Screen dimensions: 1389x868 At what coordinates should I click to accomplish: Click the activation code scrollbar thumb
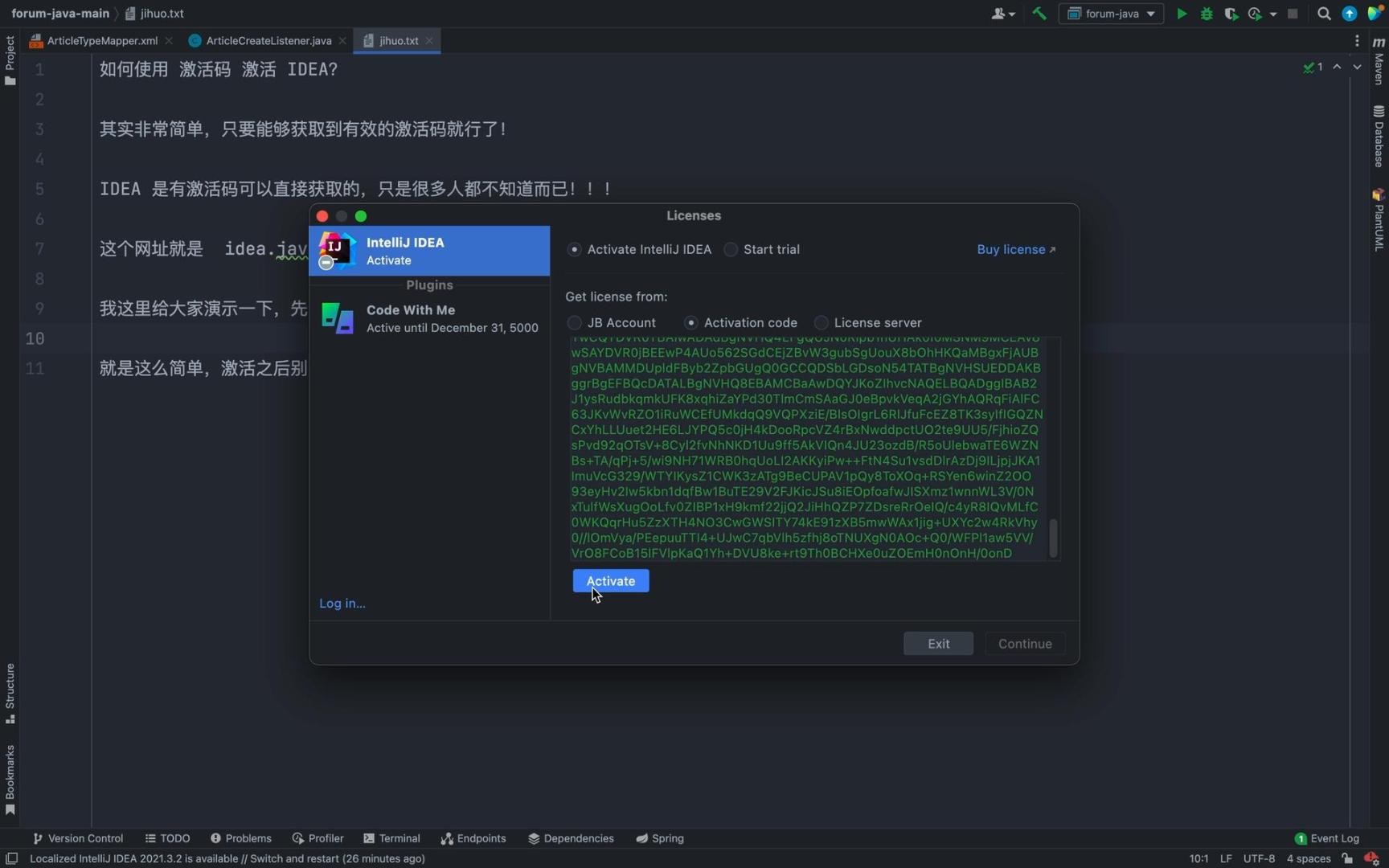coord(1053,538)
